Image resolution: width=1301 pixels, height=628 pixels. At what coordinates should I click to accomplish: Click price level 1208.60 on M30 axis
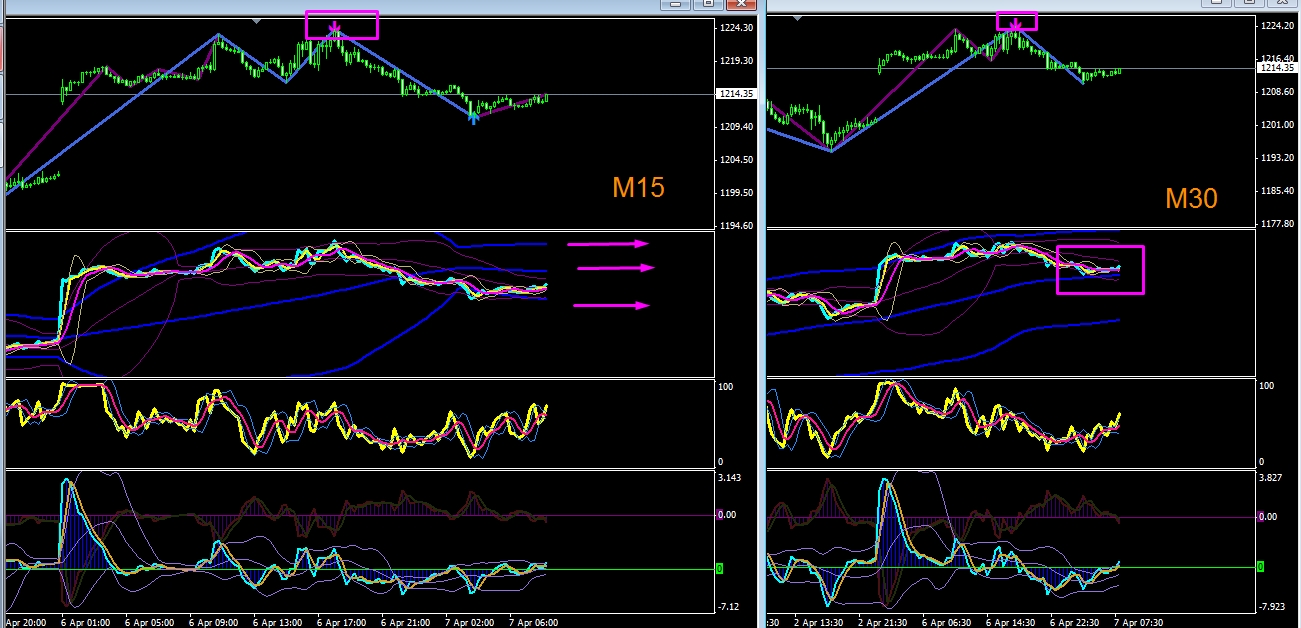coord(1278,92)
